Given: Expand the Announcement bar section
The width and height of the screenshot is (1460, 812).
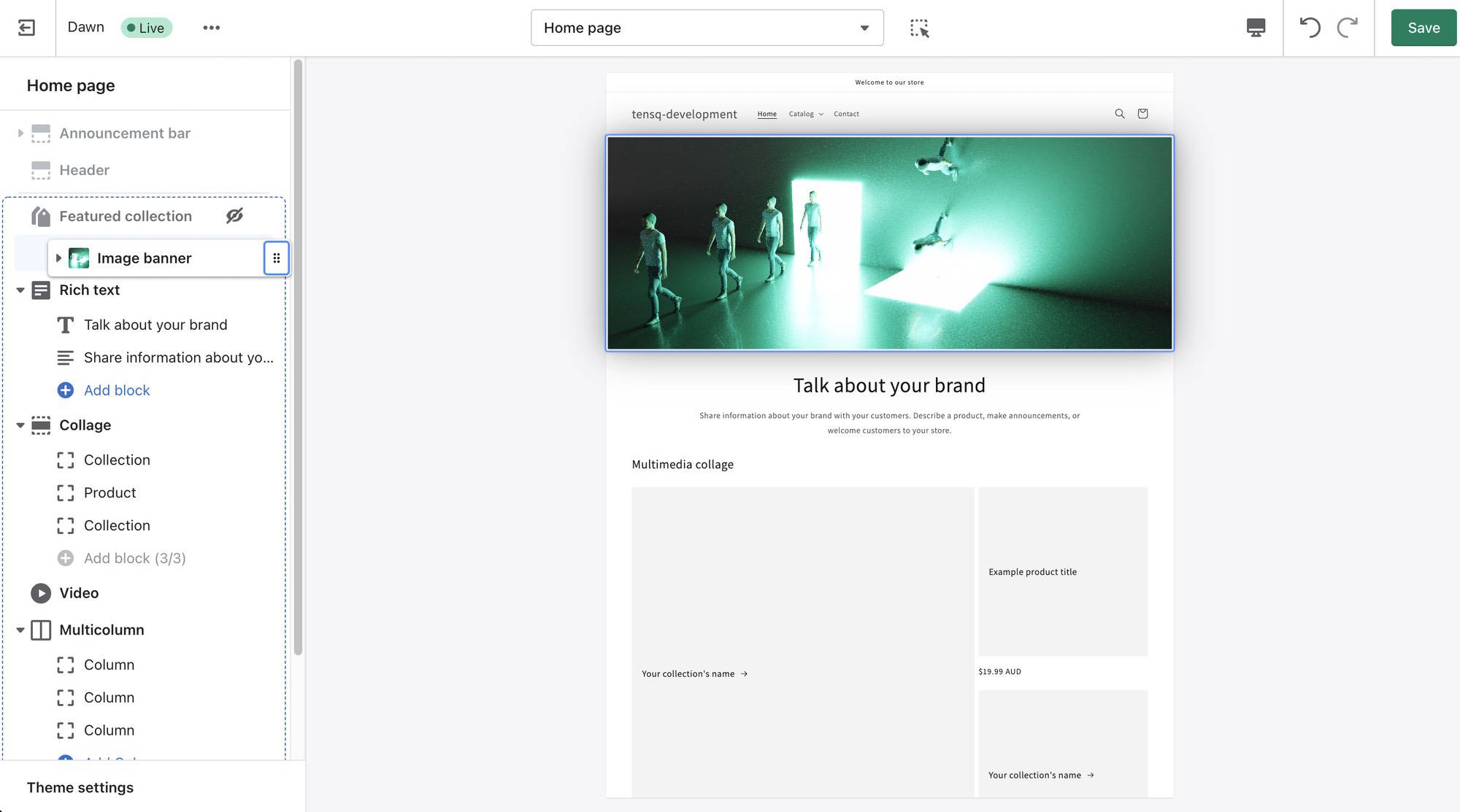Looking at the screenshot, I should (20, 134).
